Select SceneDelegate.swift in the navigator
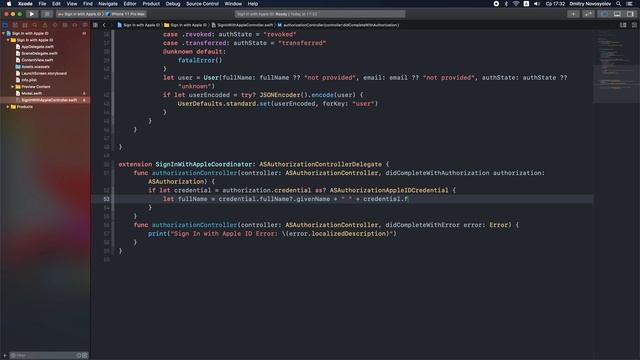The height and width of the screenshot is (360, 640). 39,53
